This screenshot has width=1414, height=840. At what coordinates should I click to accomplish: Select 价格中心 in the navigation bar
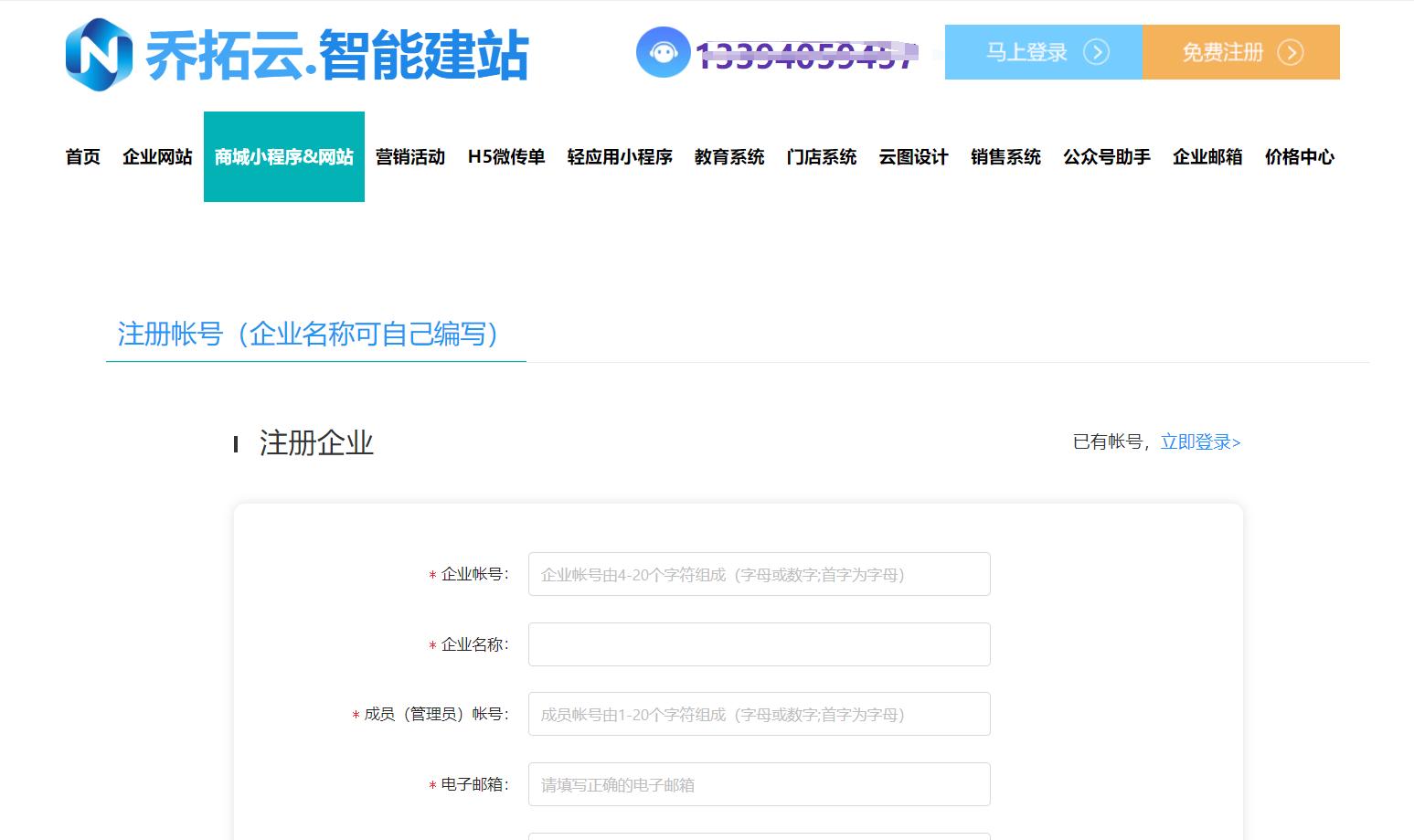pyautogui.click(x=1299, y=157)
